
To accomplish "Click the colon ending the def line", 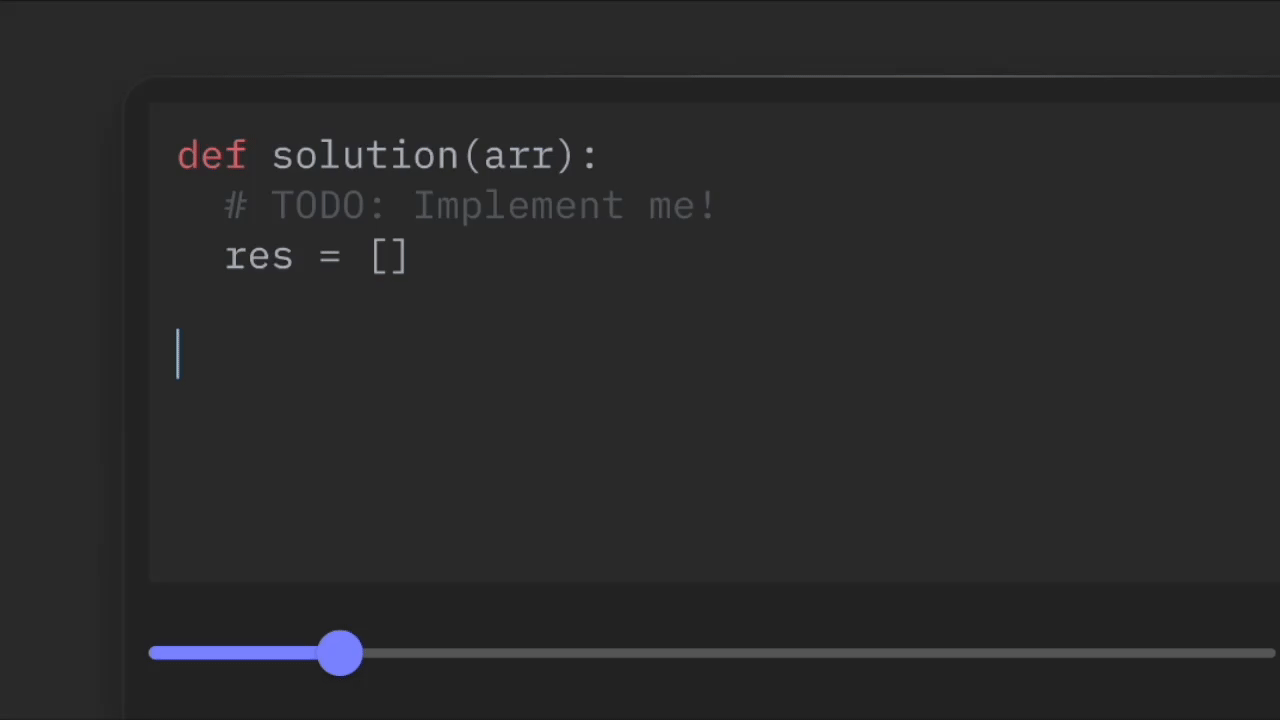I will click(x=589, y=156).
